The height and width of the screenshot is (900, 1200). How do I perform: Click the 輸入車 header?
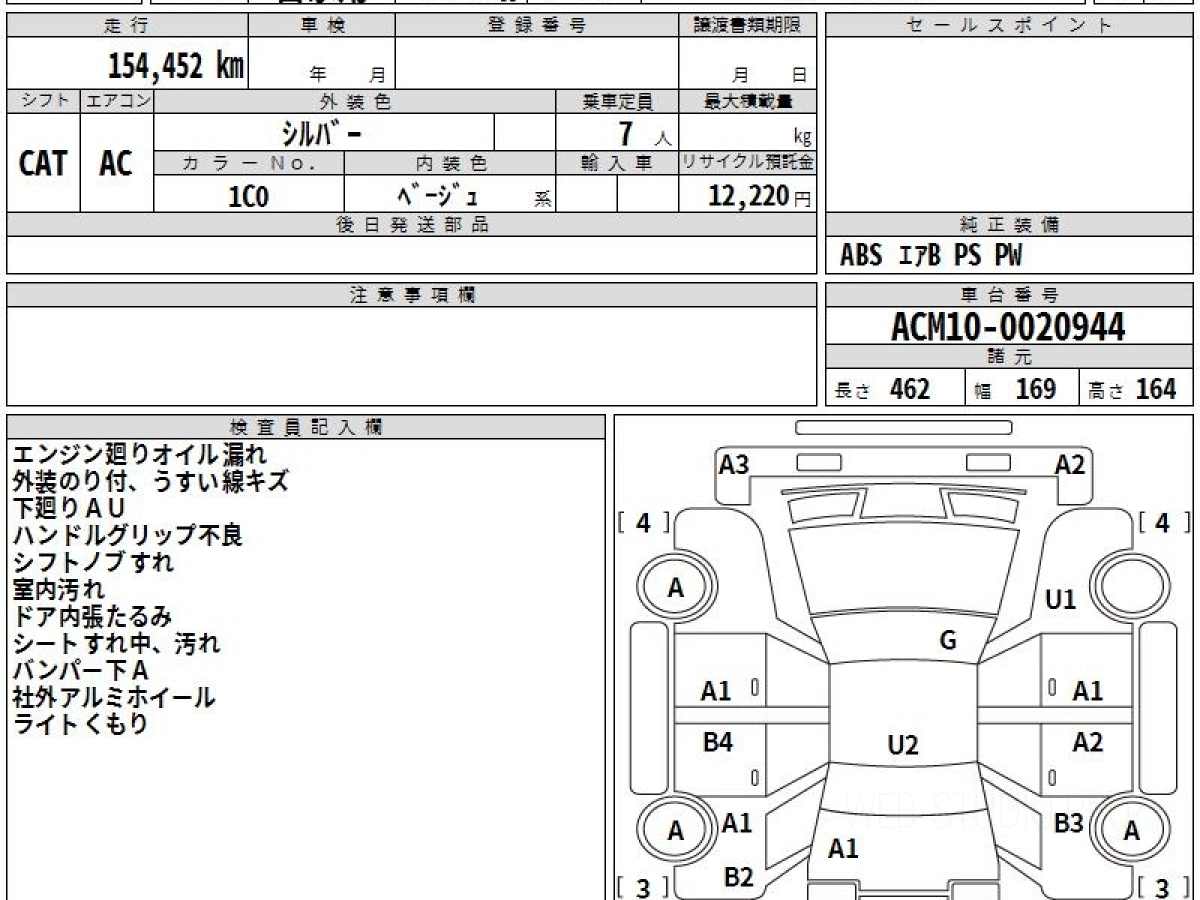point(617,163)
